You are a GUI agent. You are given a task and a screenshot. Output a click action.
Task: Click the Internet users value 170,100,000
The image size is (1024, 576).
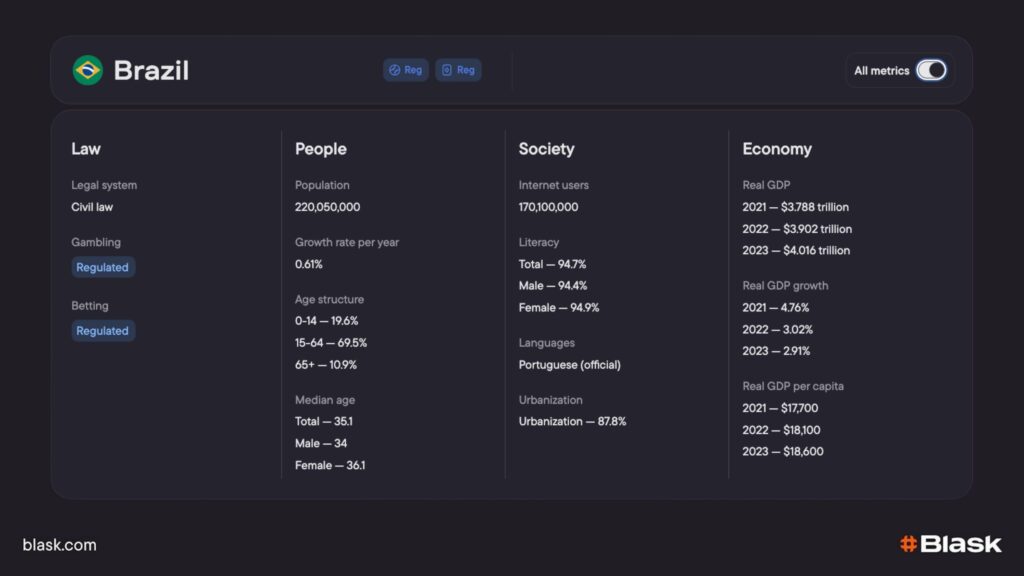tap(548, 207)
